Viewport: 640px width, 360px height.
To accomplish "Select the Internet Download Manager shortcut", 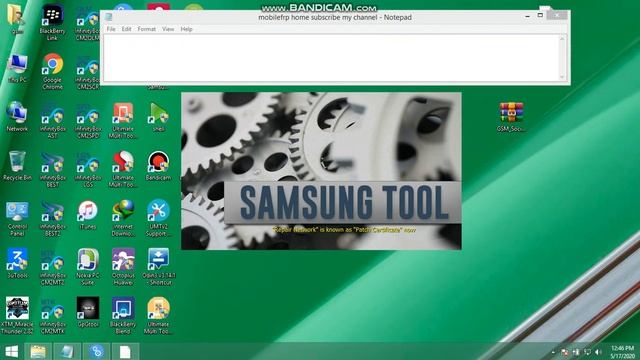I will click(x=123, y=218).
